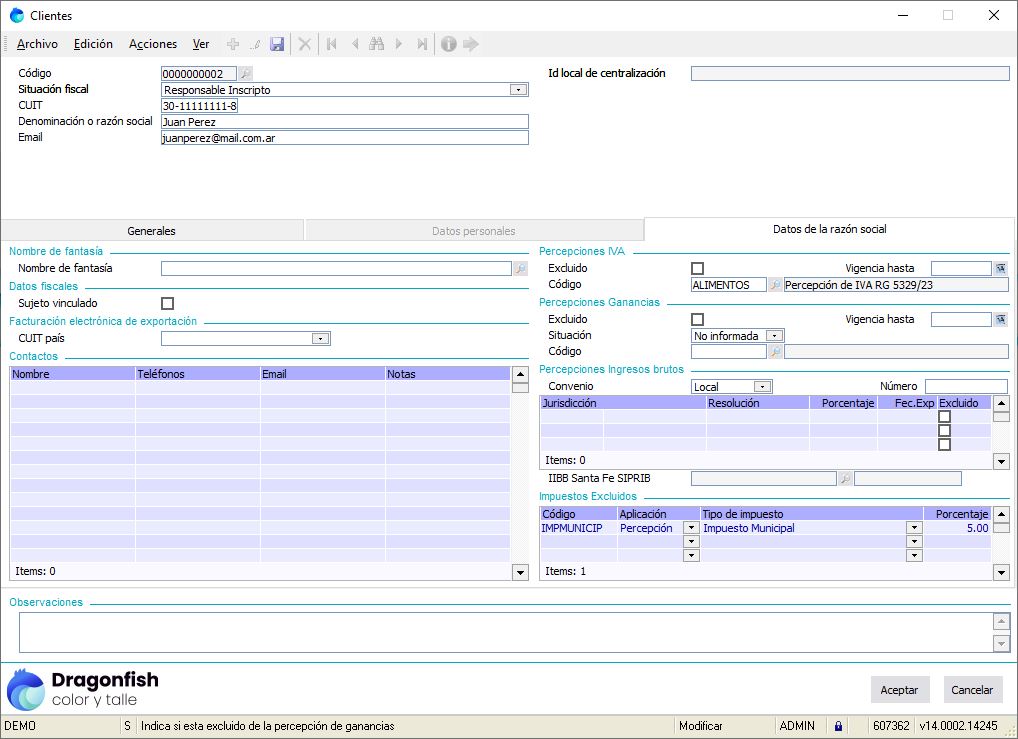Open the Acciones menu
Image resolution: width=1018 pixels, height=739 pixels.
[x=153, y=44]
